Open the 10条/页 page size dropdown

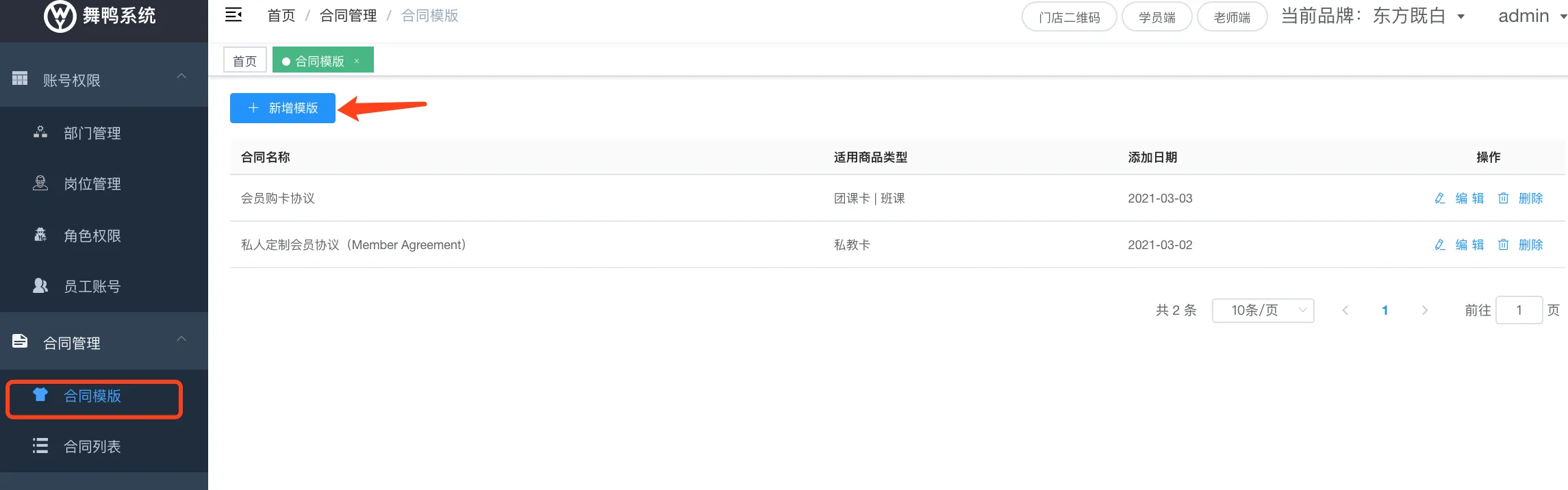tap(1263, 311)
